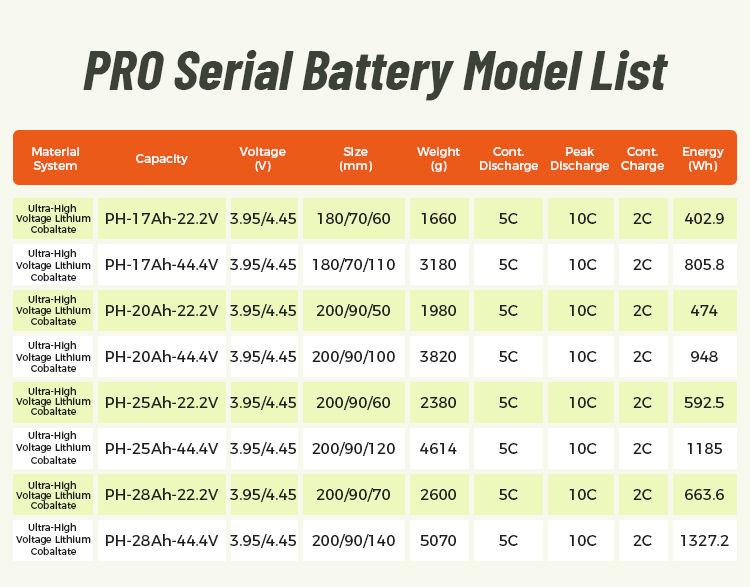Select the 4614 weight value
The height and width of the screenshot is (587, 750).
[x=439, y=449]
